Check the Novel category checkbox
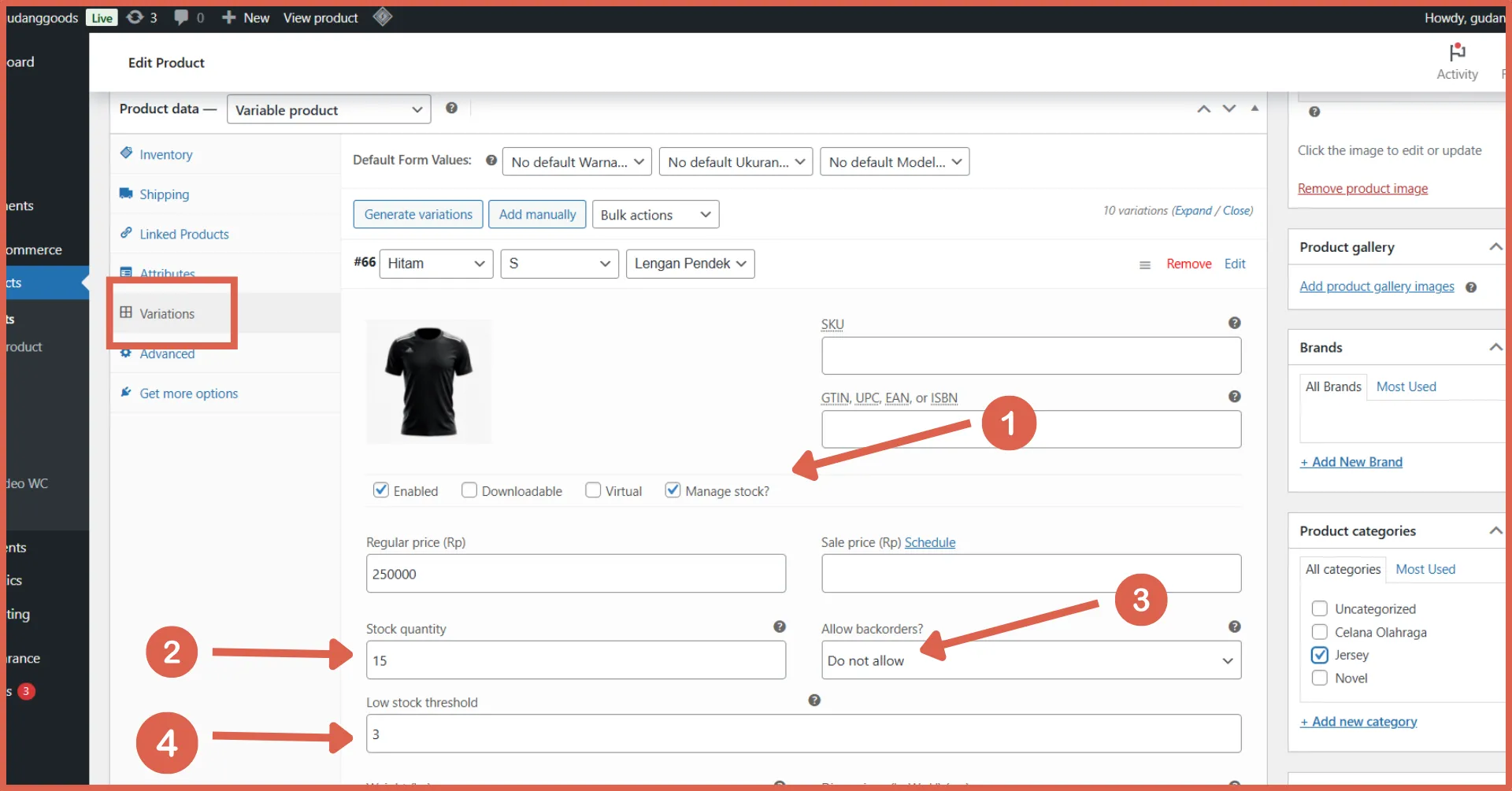The height and width of the screenshot is (791, 1512). [1320, 678]
